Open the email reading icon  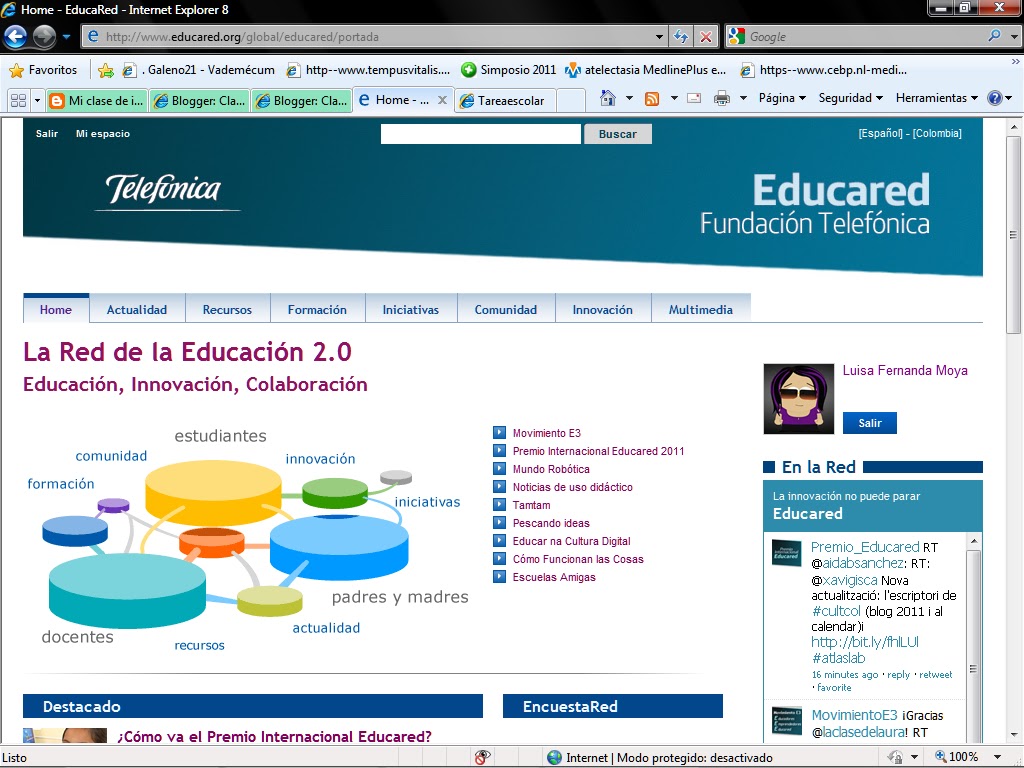click(695, 97)
